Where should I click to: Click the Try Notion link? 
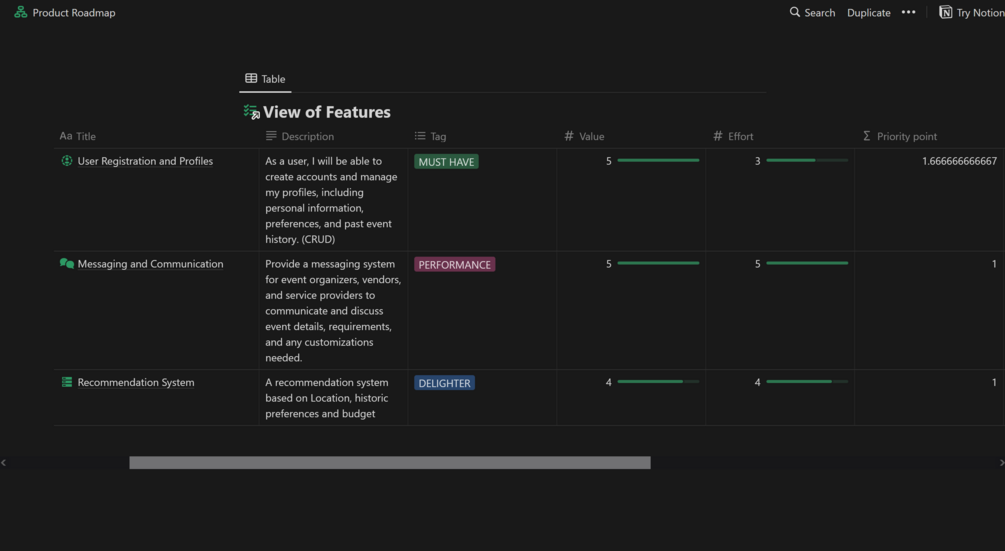tap(977, 13)
